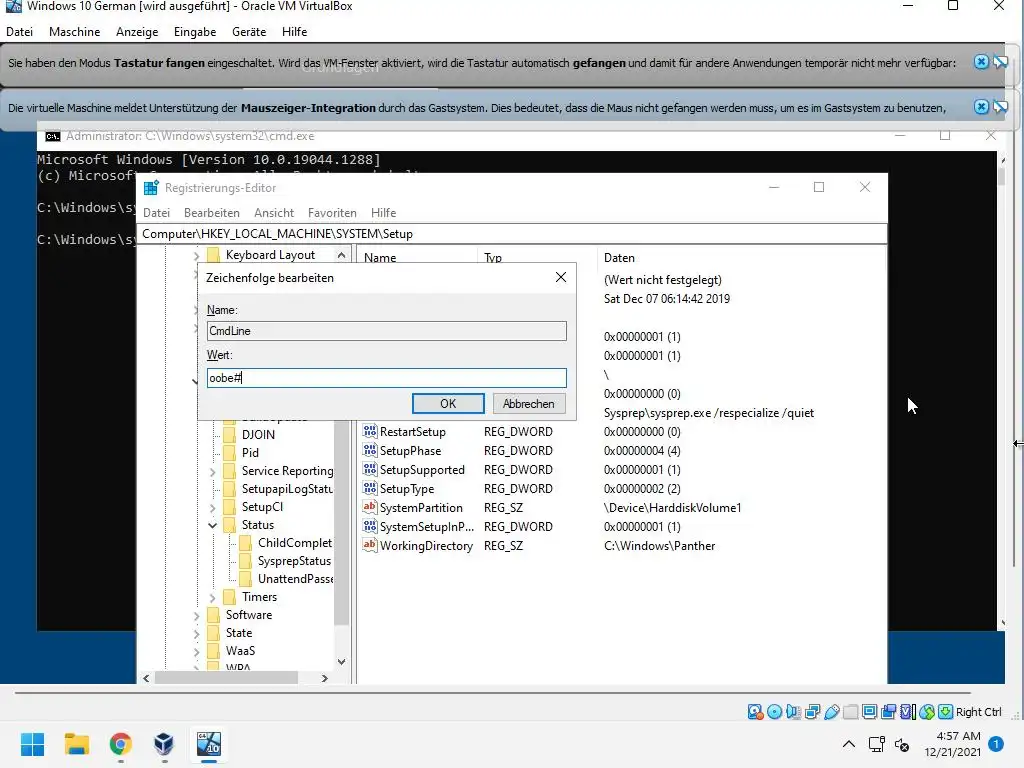Viewport: 1024px width, 768px height.
Task: Confirm the string edit with OK
Action: [x=448, y=404]
